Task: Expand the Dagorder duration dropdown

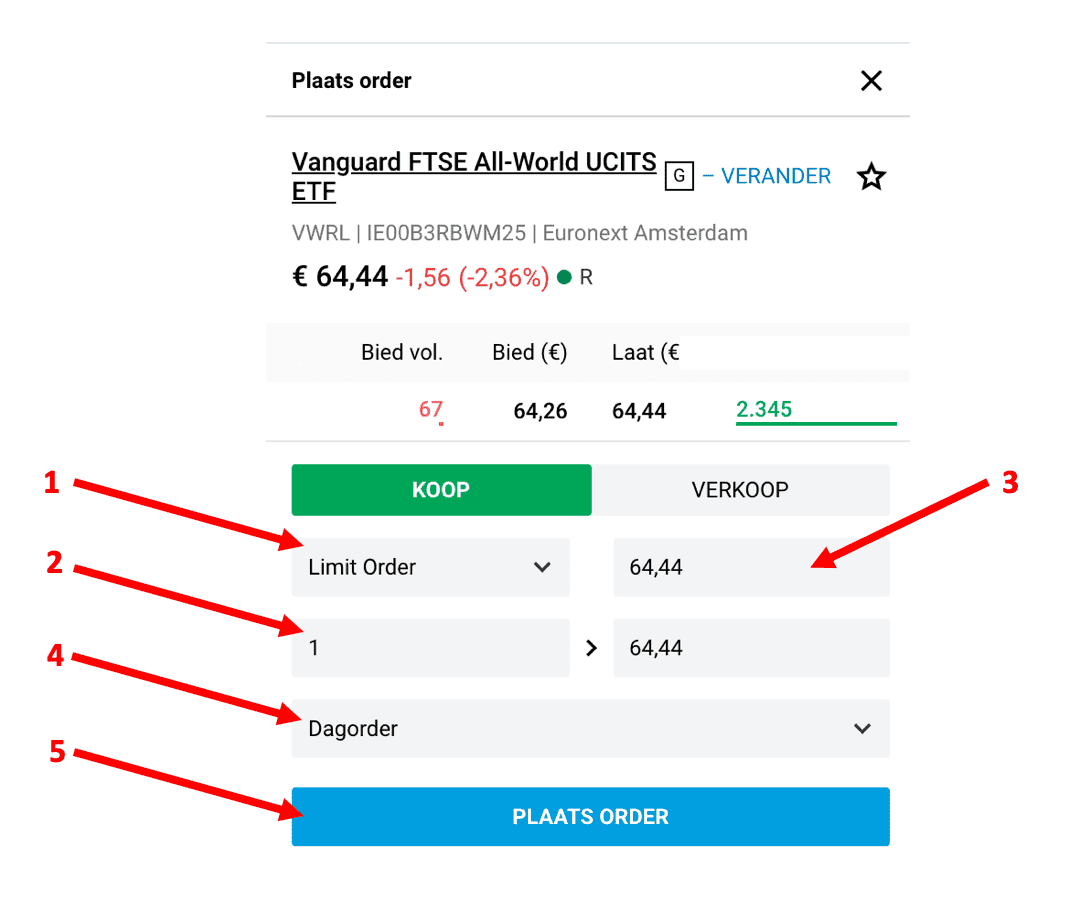Action: [590, 729]
